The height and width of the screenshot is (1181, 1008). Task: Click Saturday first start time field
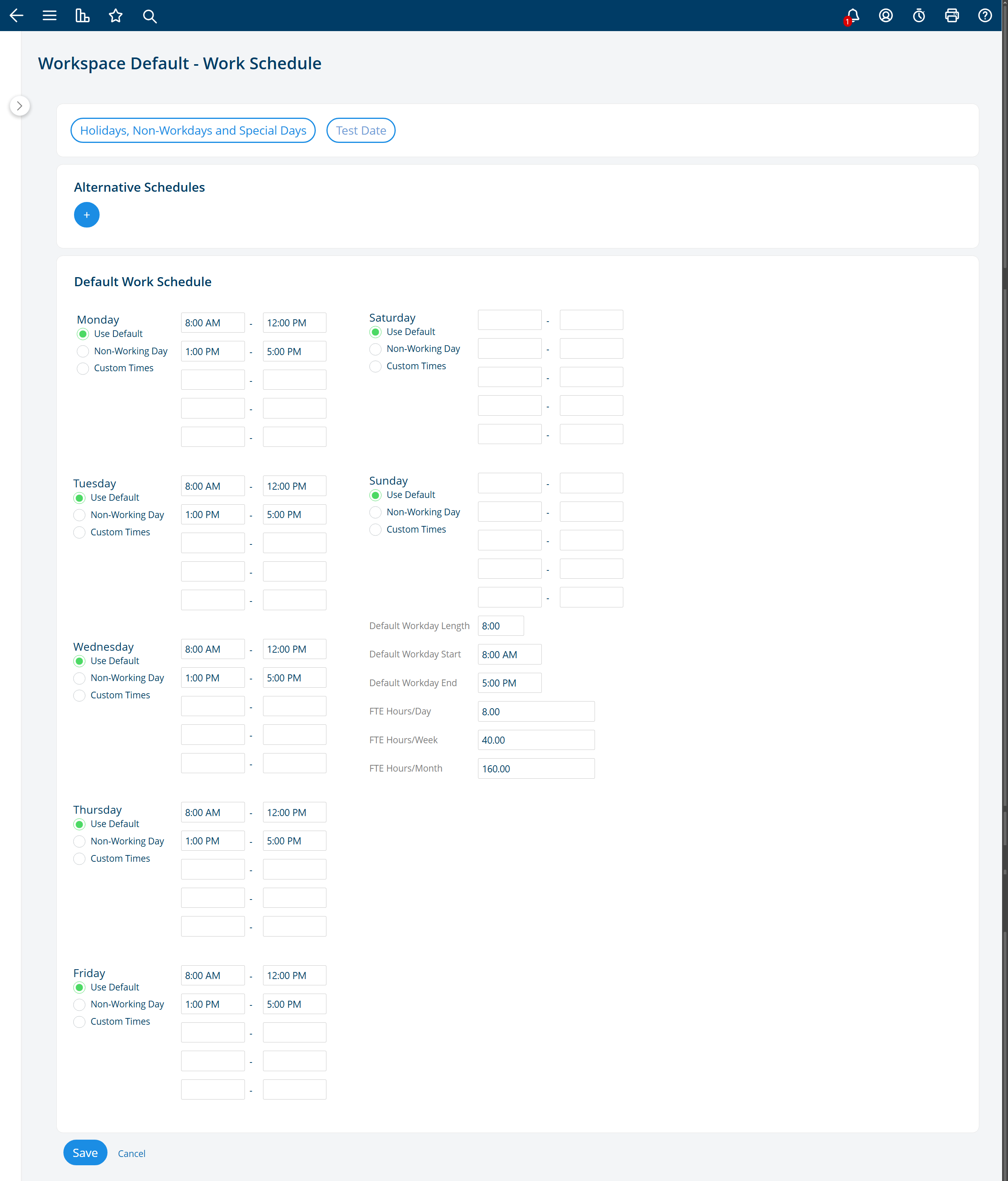tap(510, 320)
